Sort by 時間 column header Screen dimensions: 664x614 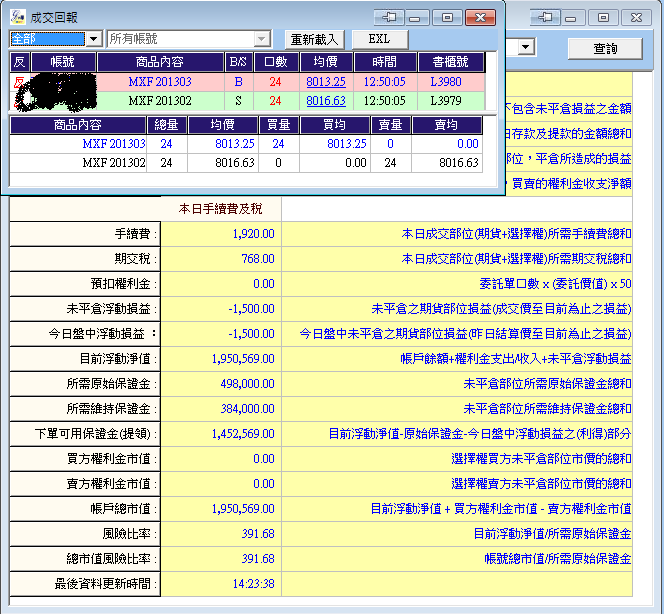pyautogui.click(x=385, y=62)
